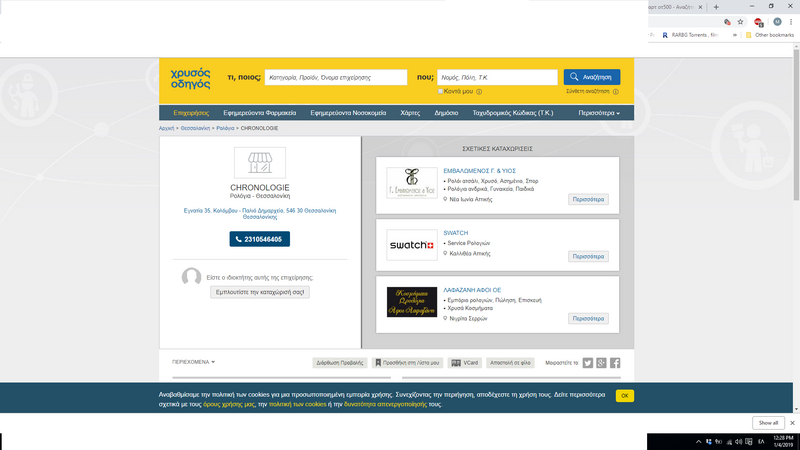Click Περισσότερα for the ΛΑΦΑΖΑΝΗ listing
The height and width of the screenshot is (450, 800).
[x=588, y=318]
